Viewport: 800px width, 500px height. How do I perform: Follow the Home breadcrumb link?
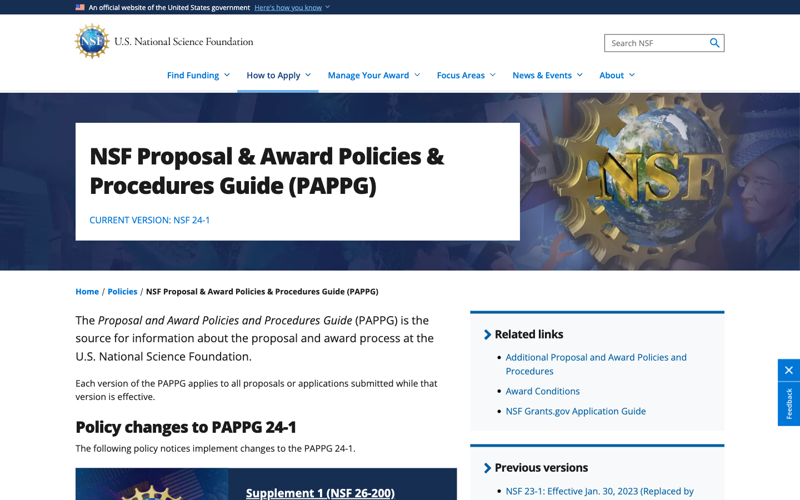click(x=87, y=291)
